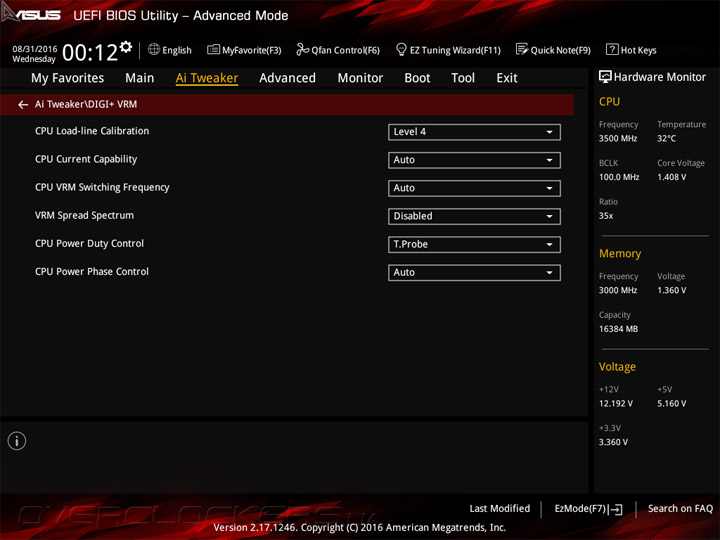Click the ASUS logo
The height and width of the screenshot is (540, 720).
[x=31, y=14]
